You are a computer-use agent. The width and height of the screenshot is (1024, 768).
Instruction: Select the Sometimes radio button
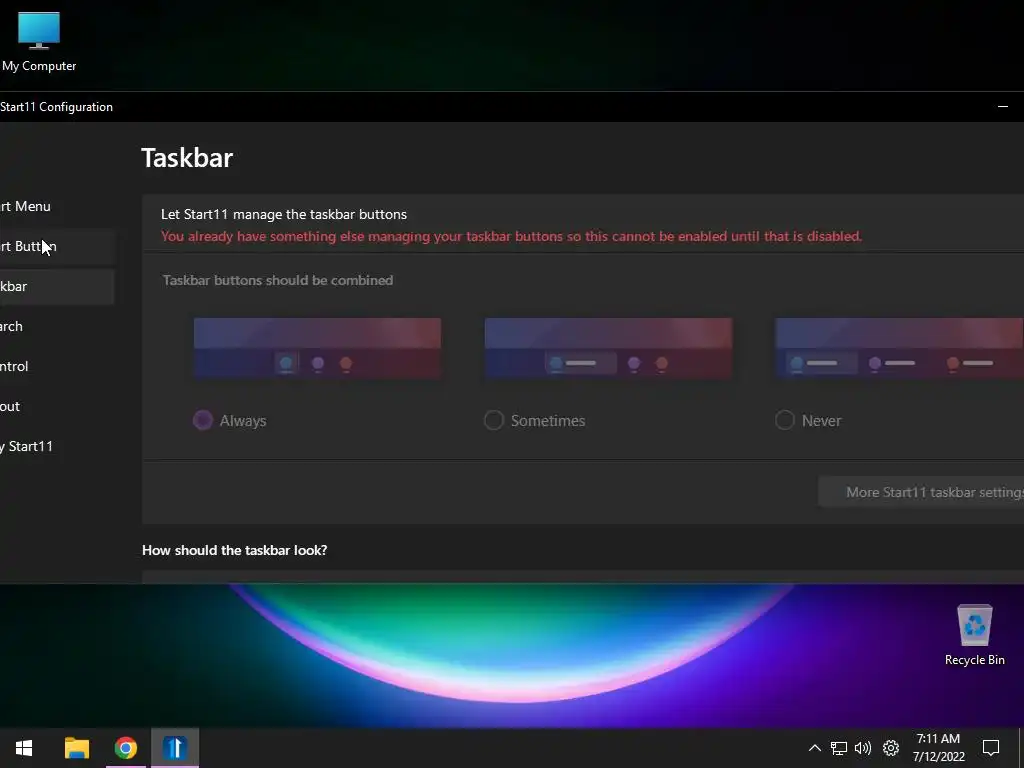(494, 420)
